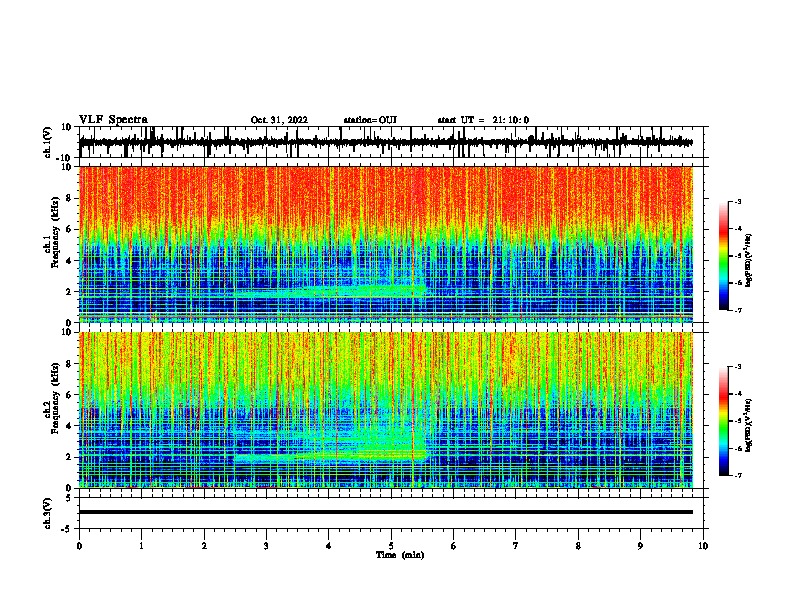Click the "VLF Spectra" plot title
Image resolution: width=792 pixels, height=612 pixels.
click(113, 120)
